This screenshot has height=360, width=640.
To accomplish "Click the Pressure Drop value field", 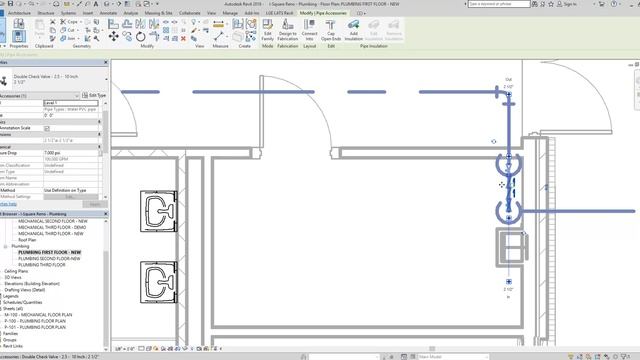I will pos(71,153).
